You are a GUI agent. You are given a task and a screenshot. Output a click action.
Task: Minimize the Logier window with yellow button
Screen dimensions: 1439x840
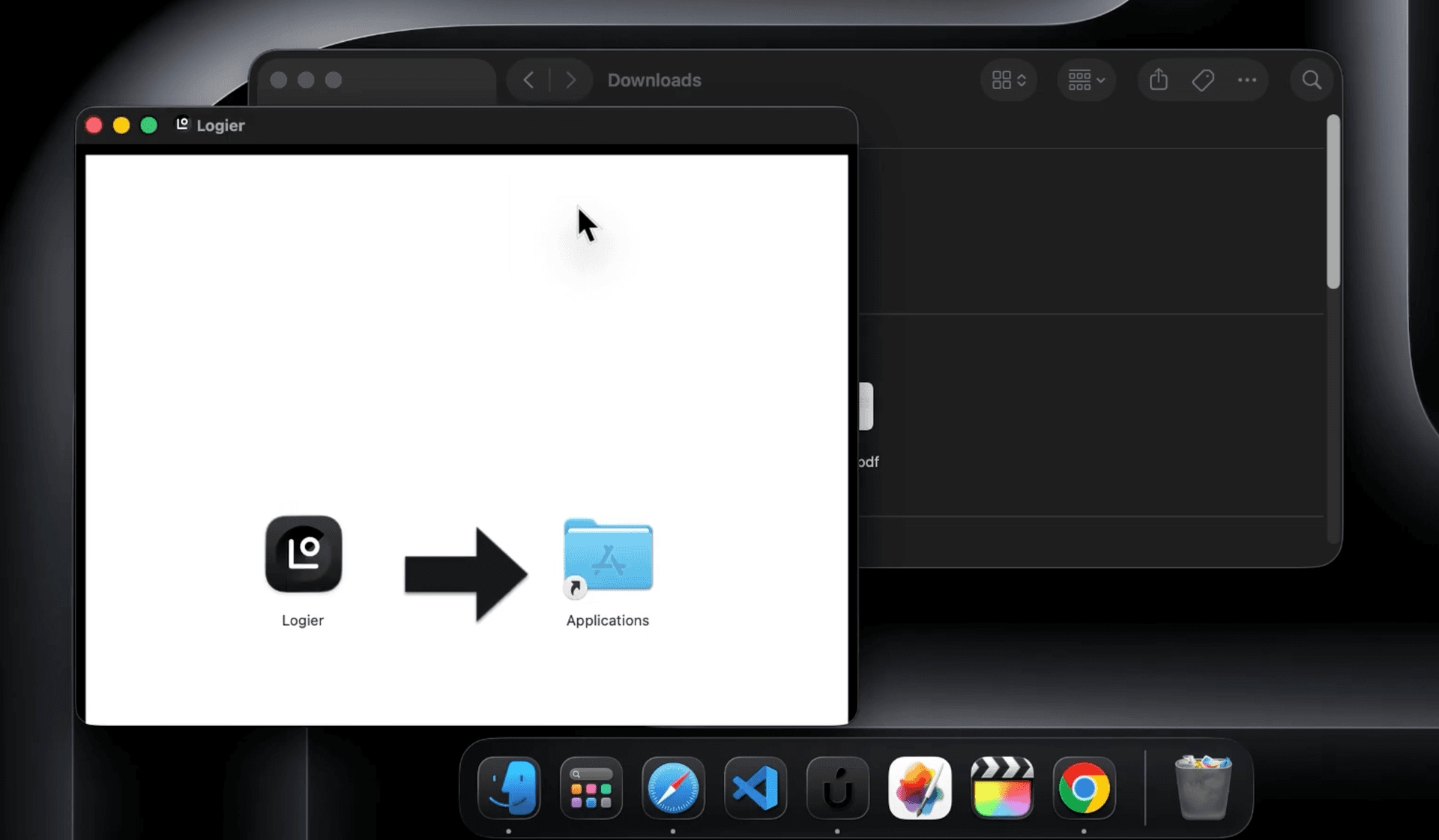(121, 125)
